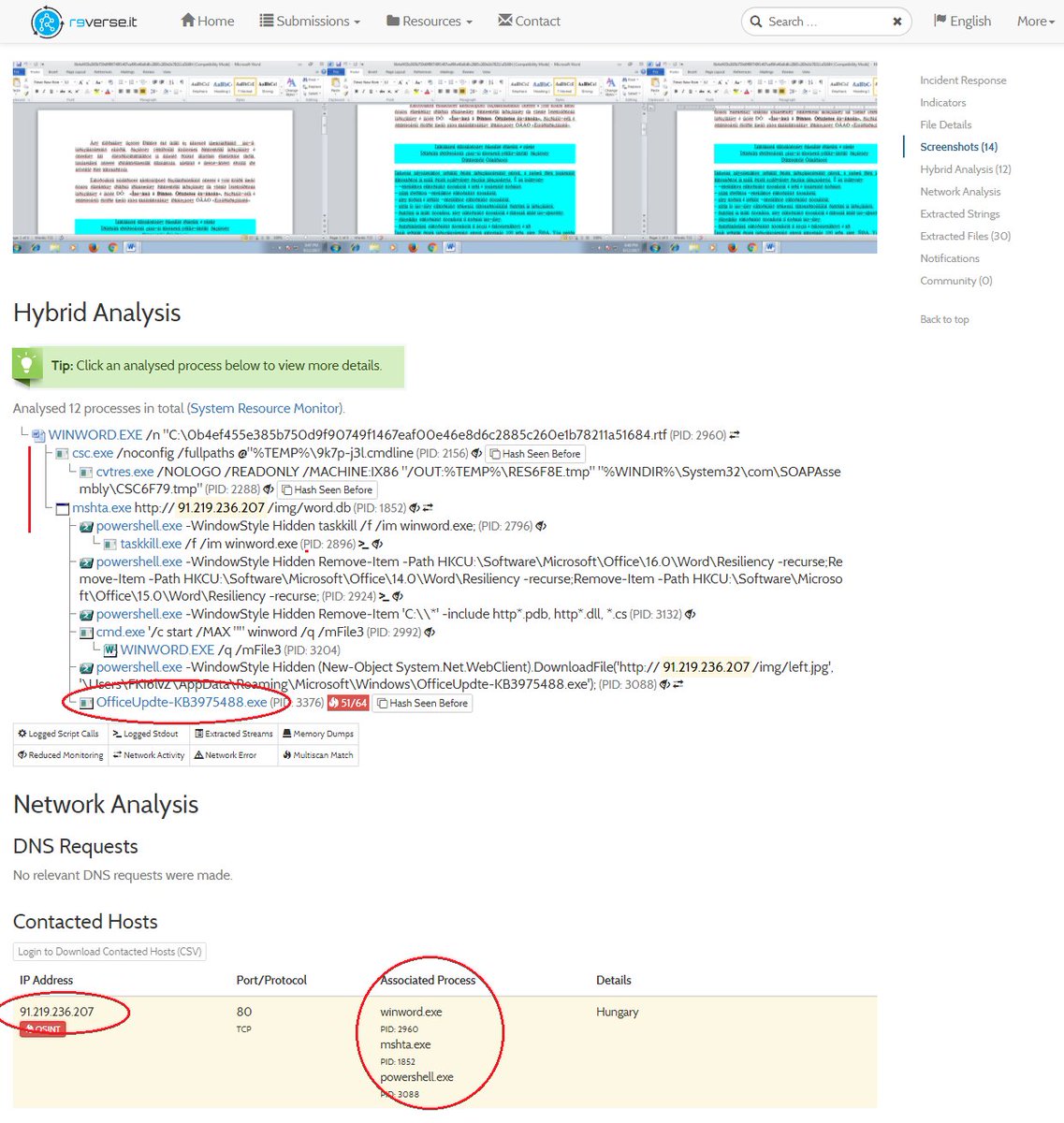Open Extracted Files (30) section link

click(965, 237)
